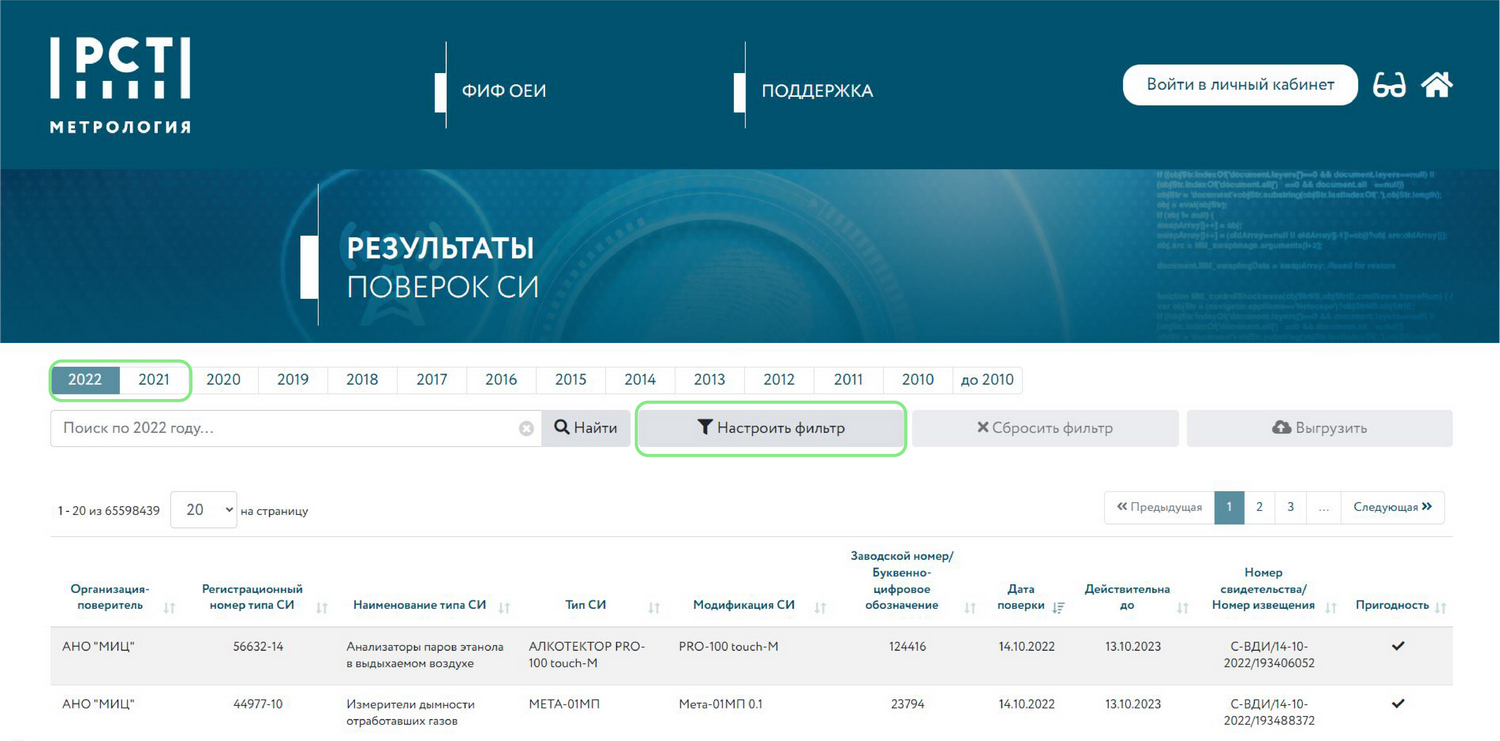Click the РСТ Метрология logo
This screenshot has width=1500, height=741.
120,85
